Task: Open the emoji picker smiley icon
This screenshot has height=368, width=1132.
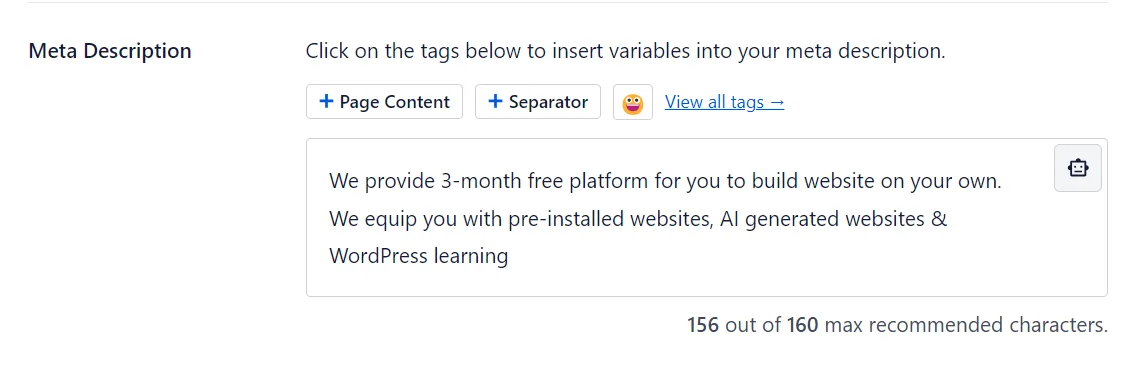Action: click(x=632, y=102)
